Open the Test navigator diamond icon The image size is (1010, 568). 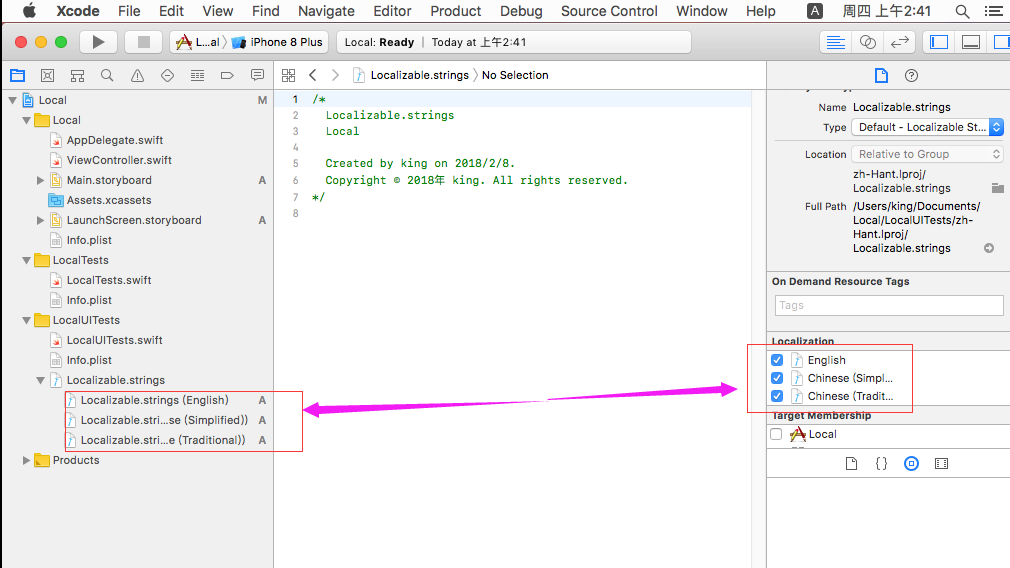click(x=167, y=75)
